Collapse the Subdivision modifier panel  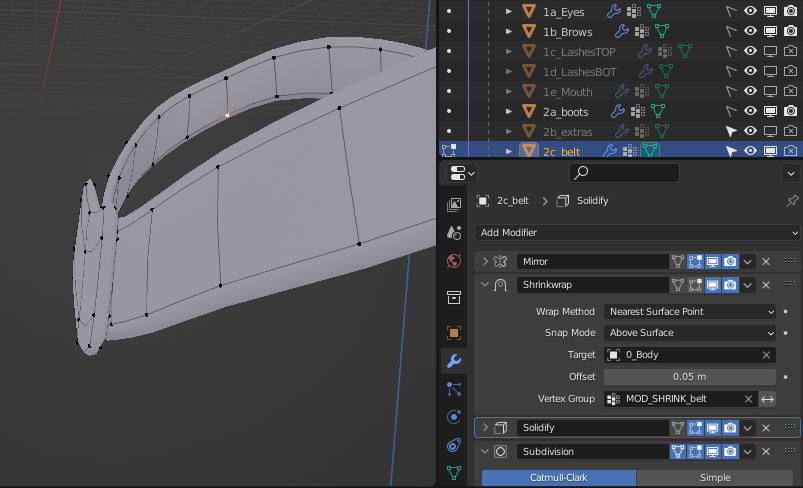click(485, 451)
